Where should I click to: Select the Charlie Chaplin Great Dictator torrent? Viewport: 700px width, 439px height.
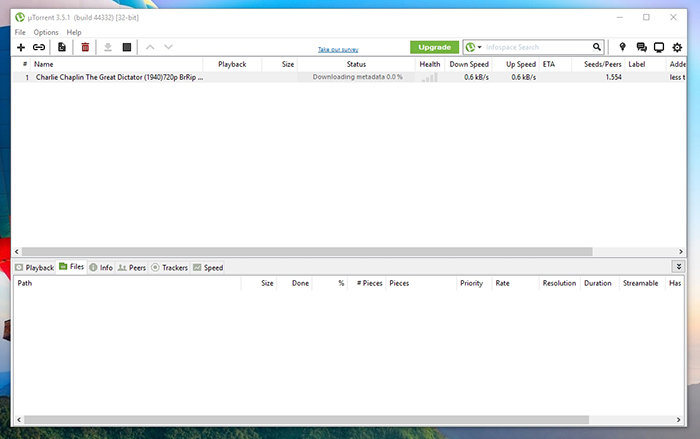pyautogui.click(x=118, y=77)
